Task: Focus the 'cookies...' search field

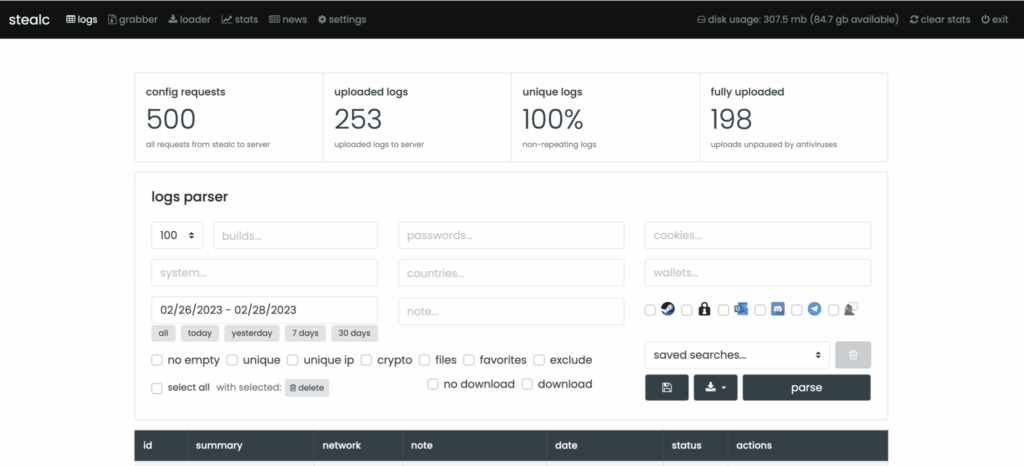Action: [758, 235]
